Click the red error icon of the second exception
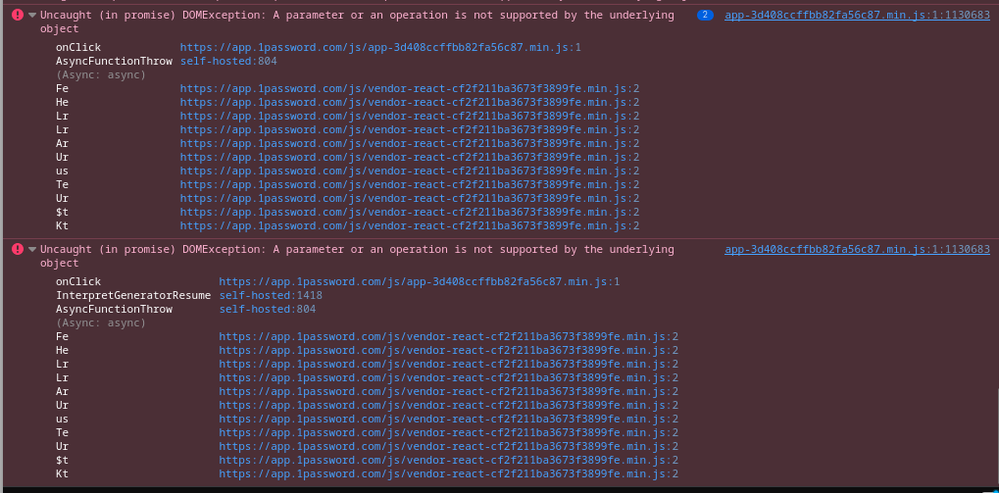 [x=17, y=250]
